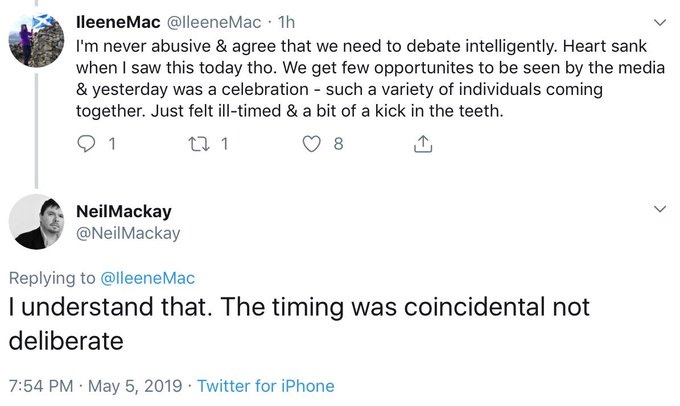Open the @IleeneMac mention in Replying to

tap(147, 278)
